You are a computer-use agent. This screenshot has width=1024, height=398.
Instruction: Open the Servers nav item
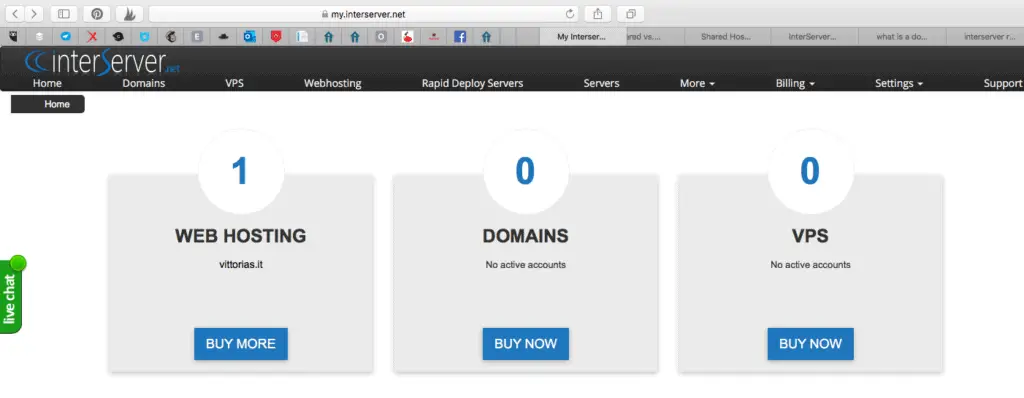[x=601, y=83]
